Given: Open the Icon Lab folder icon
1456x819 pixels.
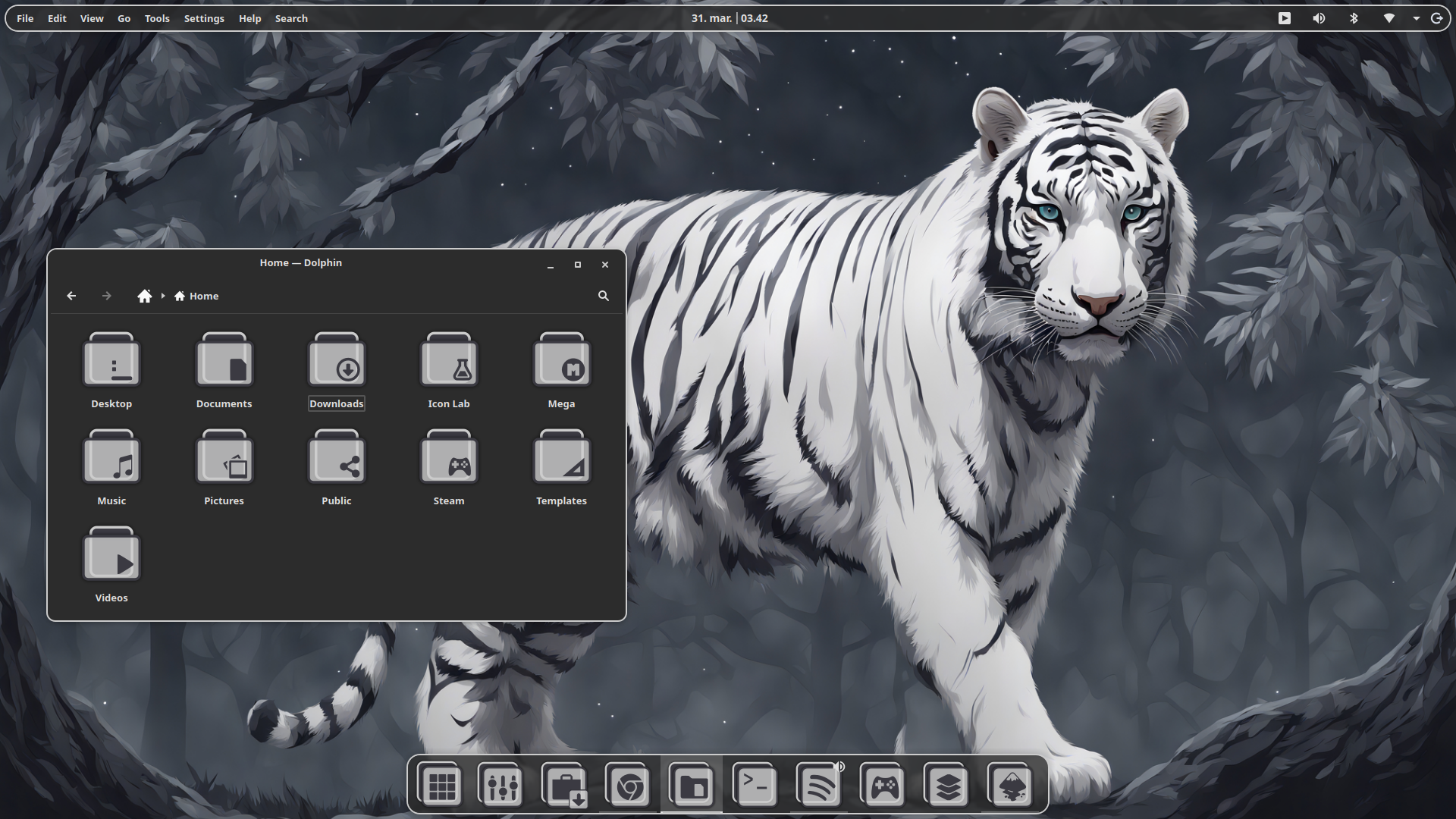Looking at the screenshot, I should click(x=449, y=359).
